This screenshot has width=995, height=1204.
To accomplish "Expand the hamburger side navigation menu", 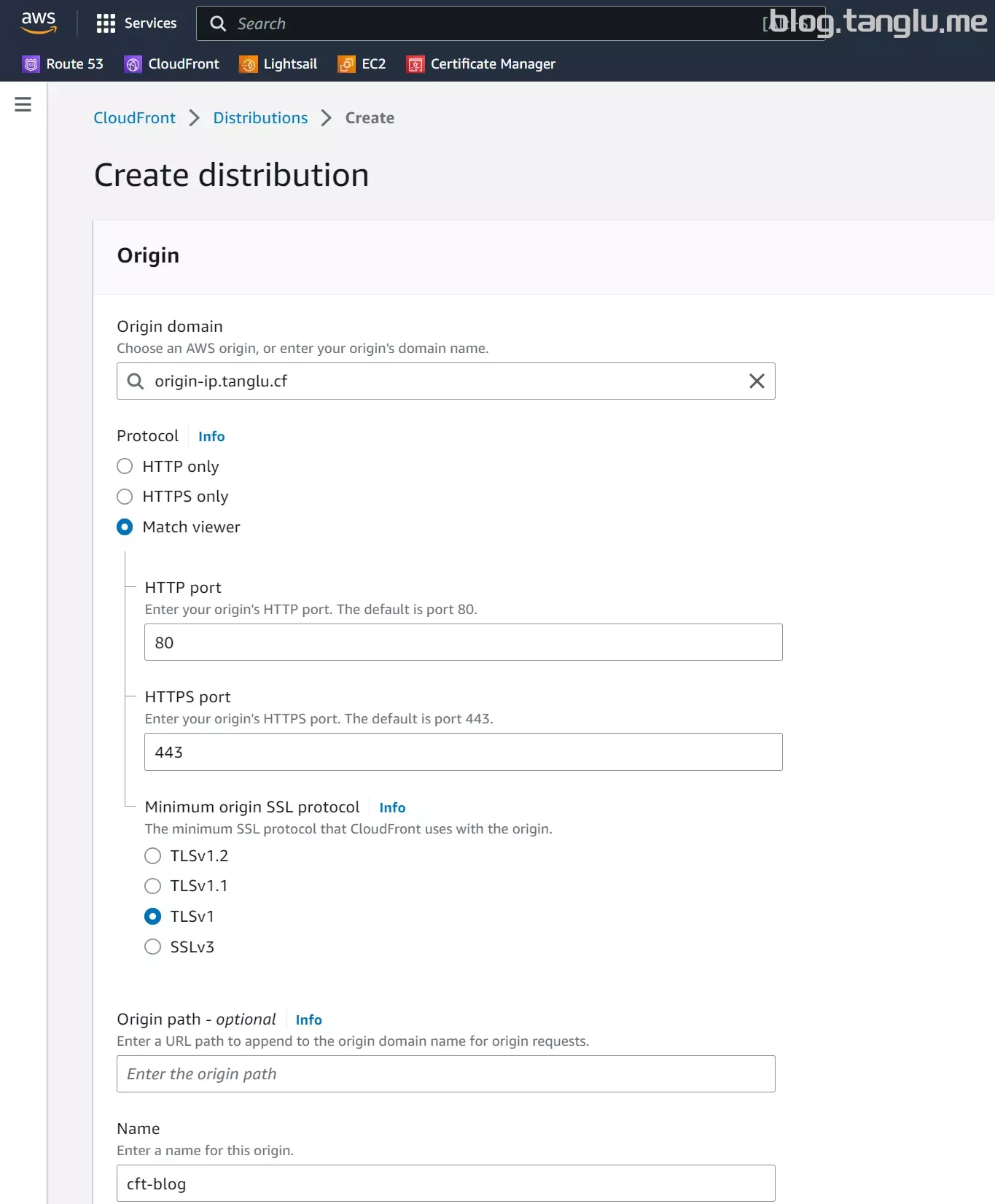I will [23, 104].
